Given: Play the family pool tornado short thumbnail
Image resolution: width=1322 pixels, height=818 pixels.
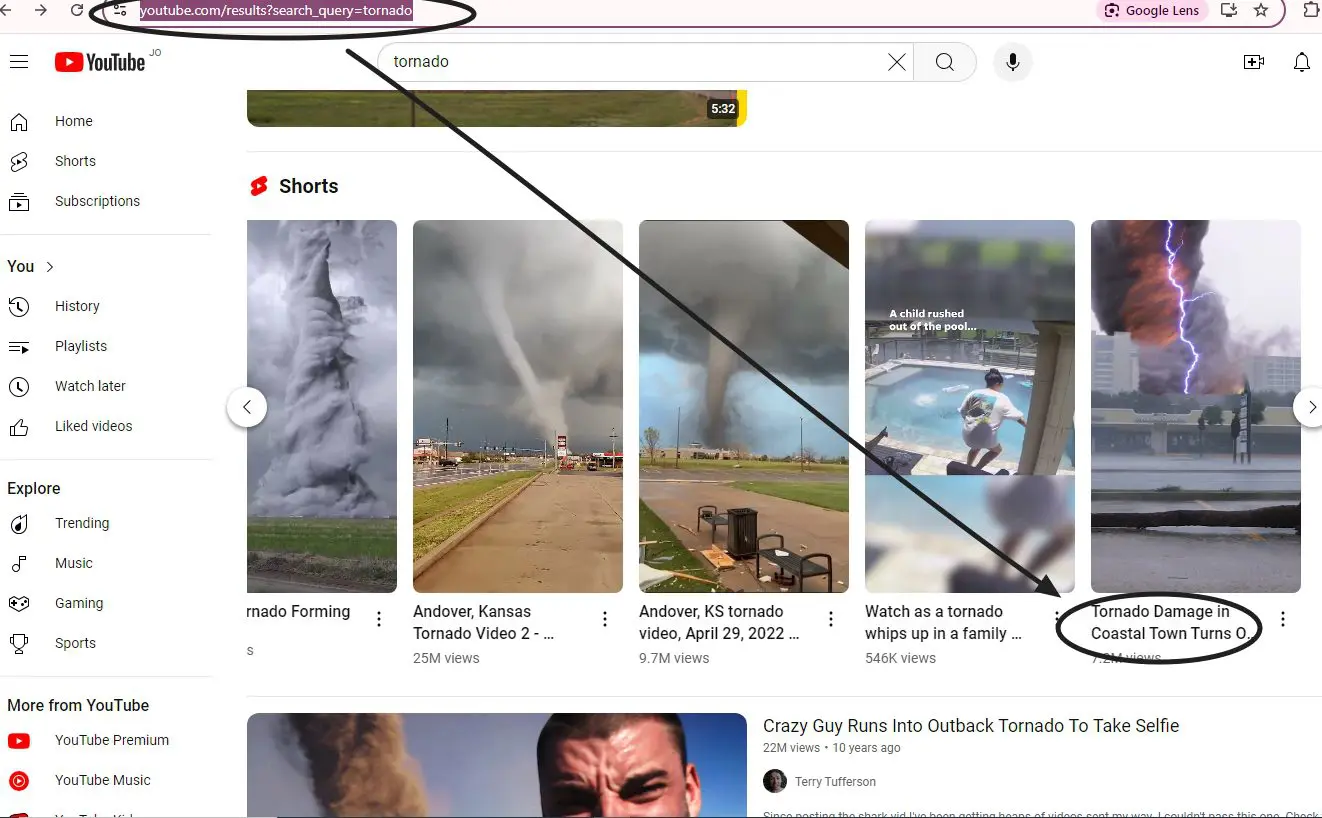Looking at the screenshot, I should coord(970,406).
